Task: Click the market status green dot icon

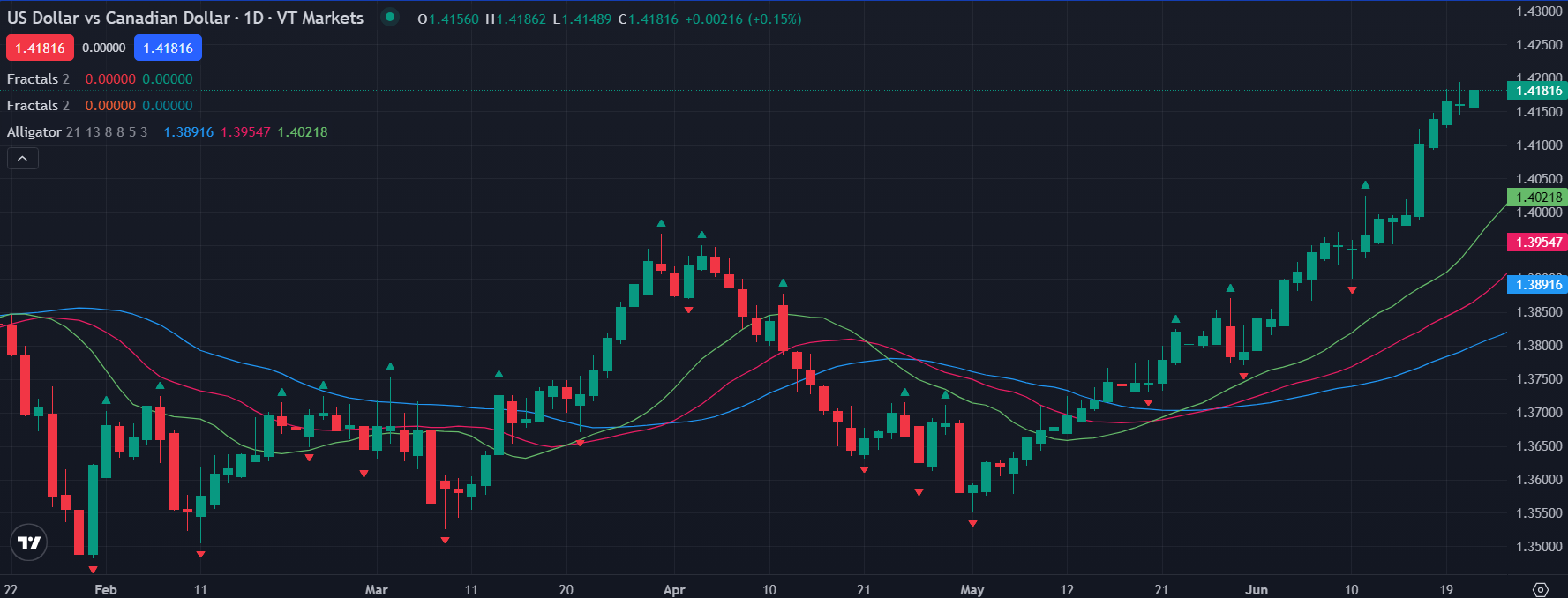Action: pyautogui.click(x=390, y=17)
